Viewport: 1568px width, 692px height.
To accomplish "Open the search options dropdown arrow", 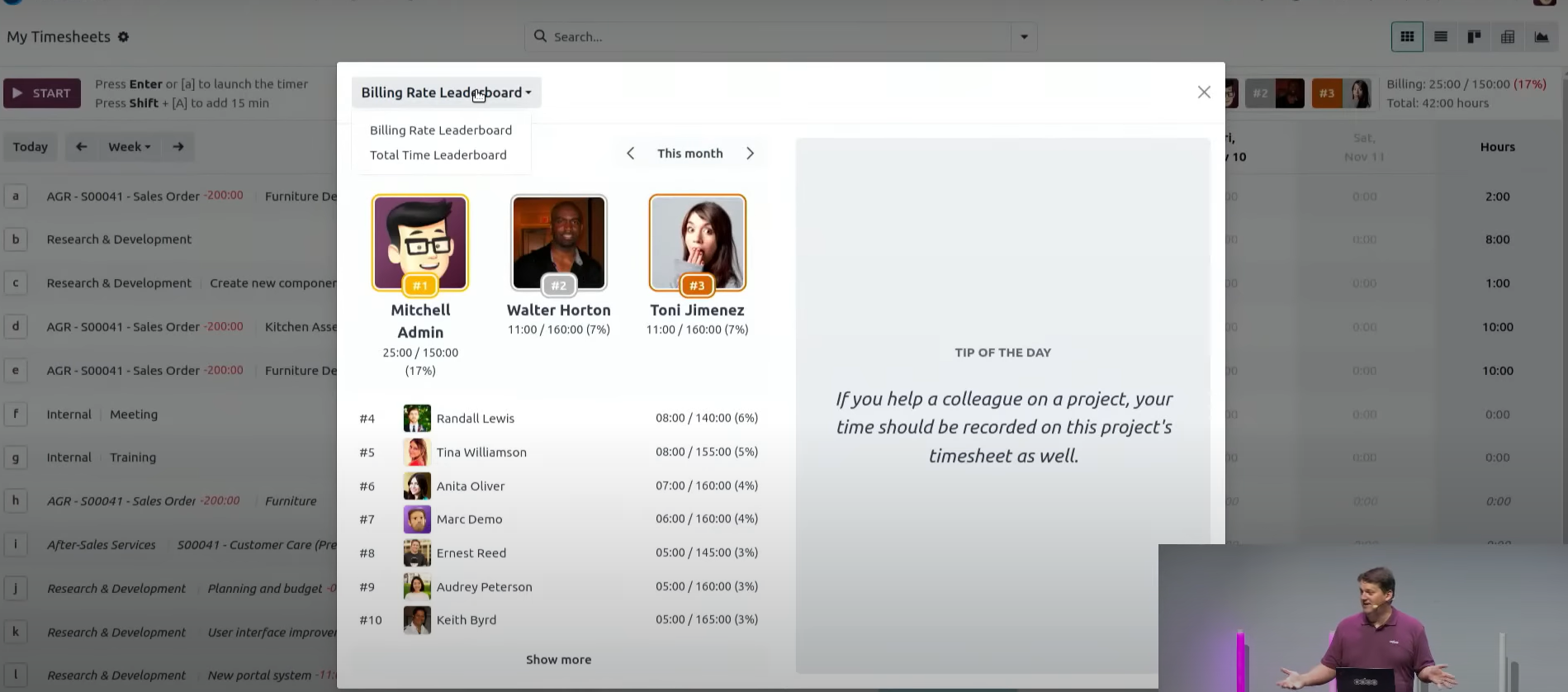I will coord(1024,37).
